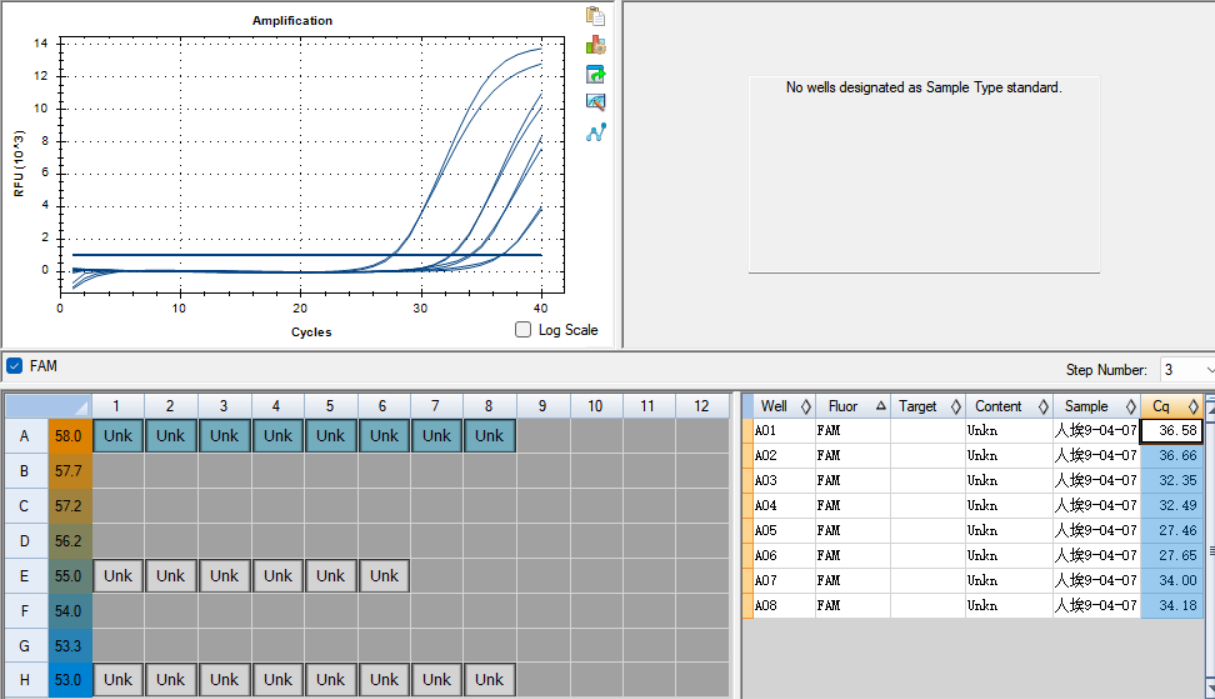Viewport: 1215px width, 699px height.
Task: Click the sample name cell for A05
Action: pos(1097,531)
